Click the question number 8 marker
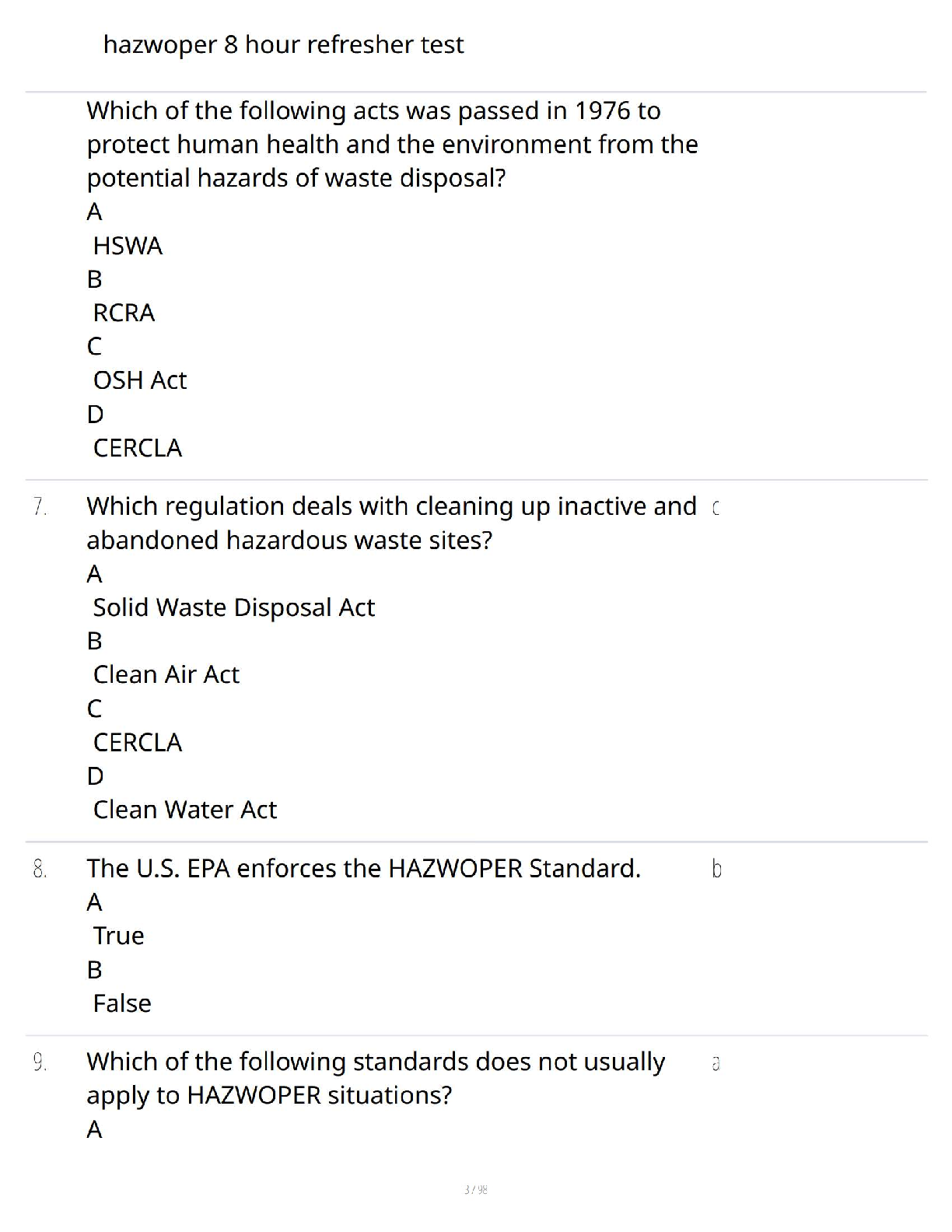Viewport: 952px width, 1232px height. click(40, 869)
